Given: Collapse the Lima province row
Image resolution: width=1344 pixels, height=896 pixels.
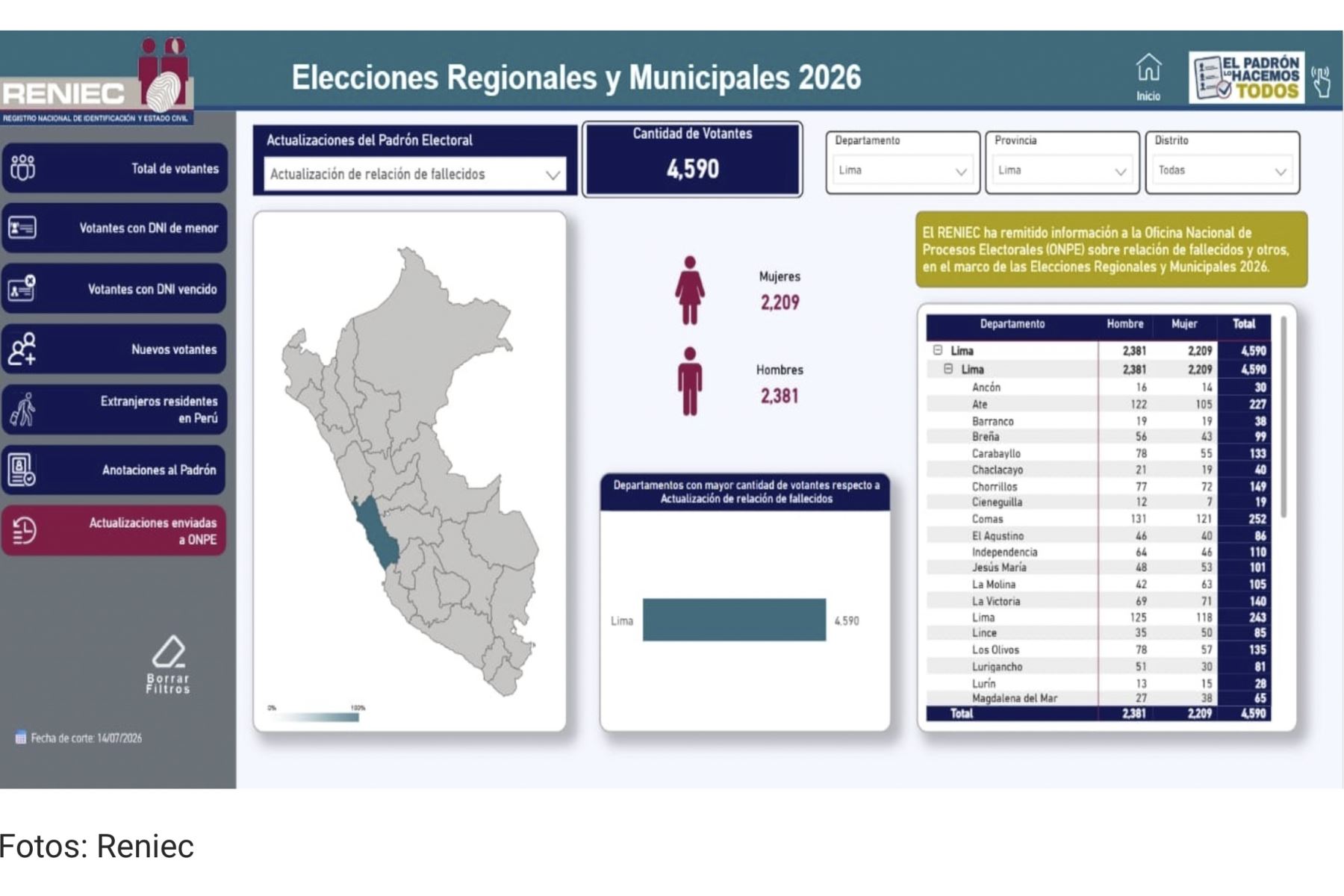Looking at the screenshot, I should pos(948,369).
